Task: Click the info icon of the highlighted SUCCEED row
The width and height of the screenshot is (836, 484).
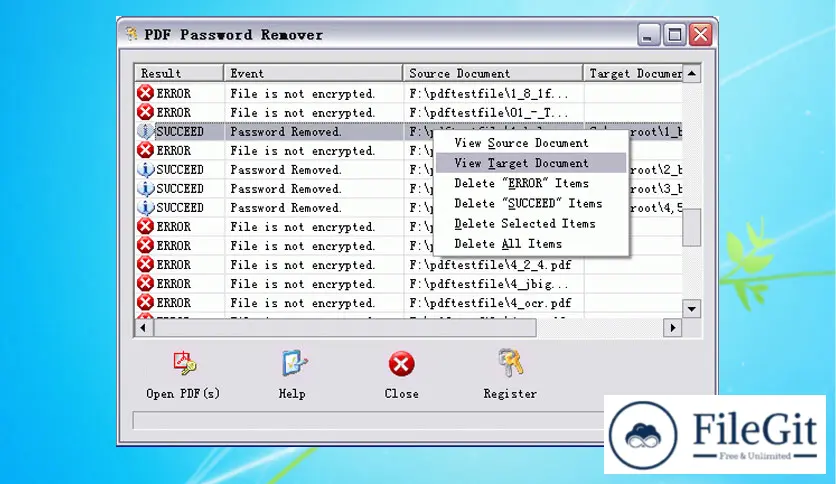Action: [x=145, y=132]
